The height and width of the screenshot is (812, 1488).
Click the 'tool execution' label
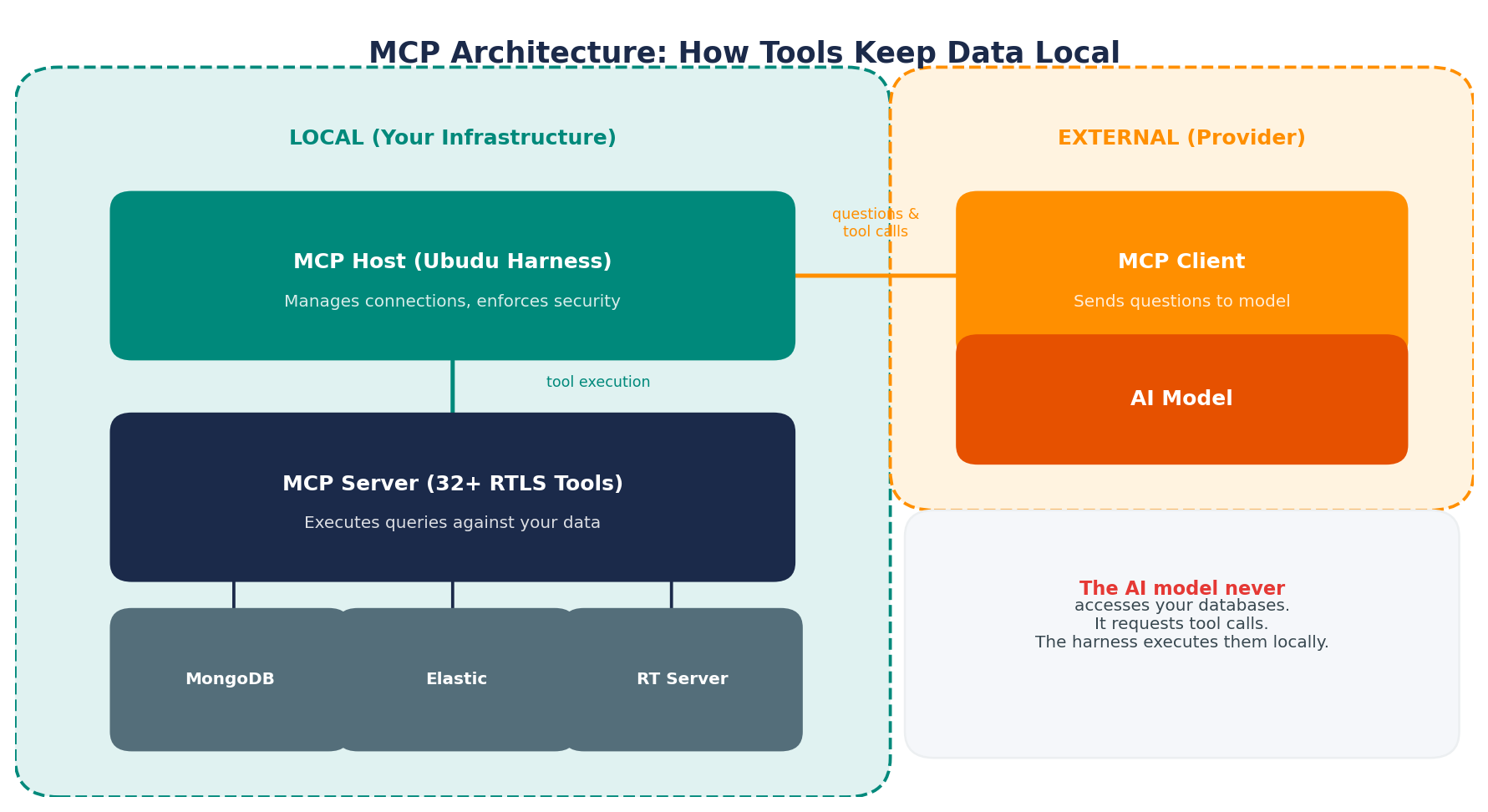point(598,382)
